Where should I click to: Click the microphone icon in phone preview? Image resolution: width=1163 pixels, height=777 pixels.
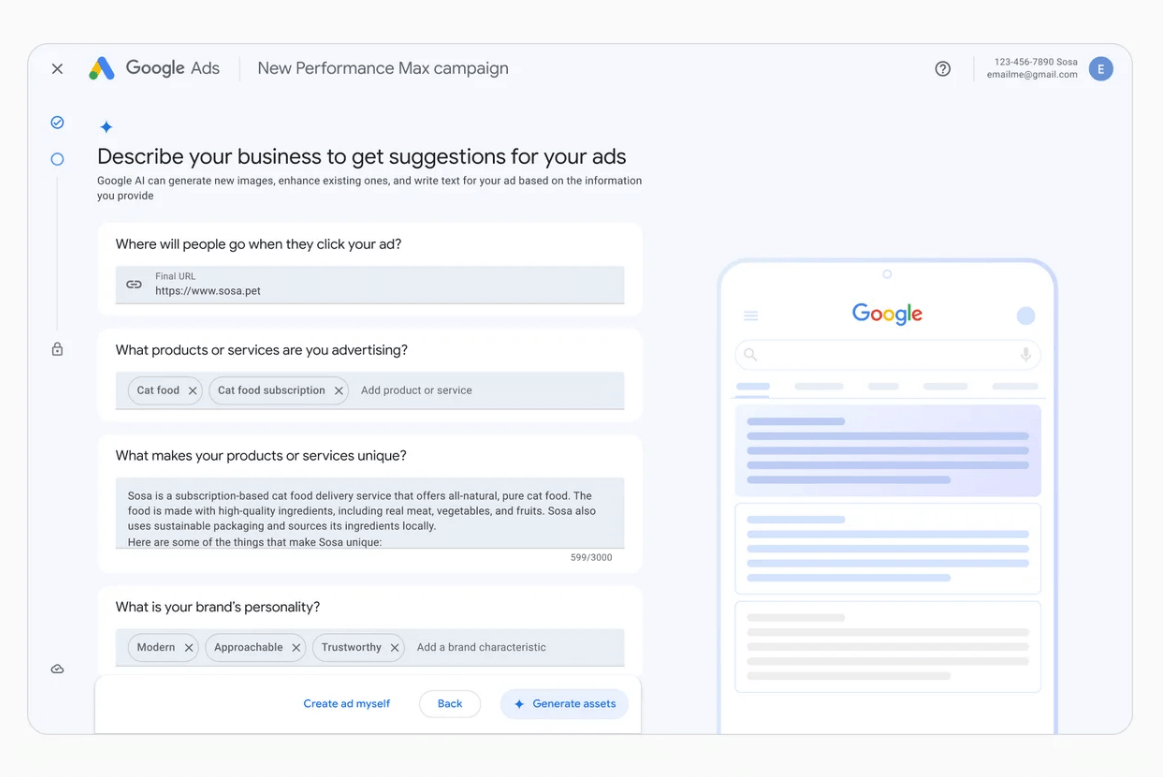[1025, 354]
